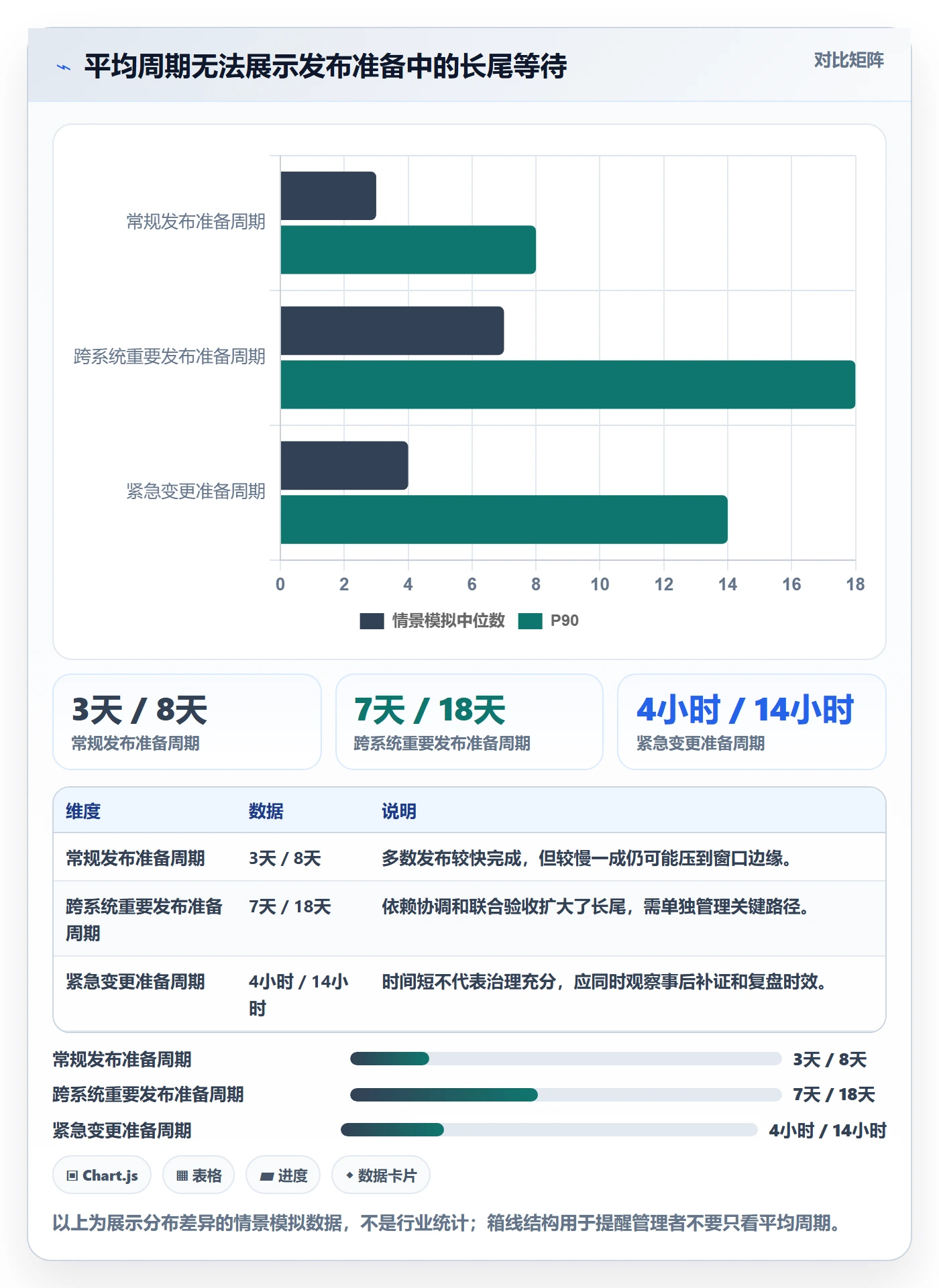Open the 3天 / 8天 data card
Screen dimensions: 939x1288
[187, 722]
